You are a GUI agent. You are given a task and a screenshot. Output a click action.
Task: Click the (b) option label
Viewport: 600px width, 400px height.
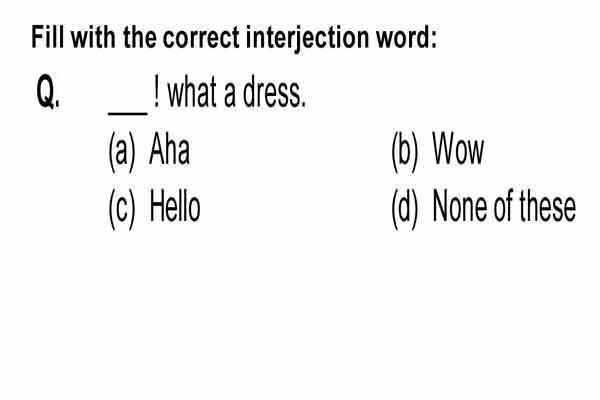pos(405,152)
